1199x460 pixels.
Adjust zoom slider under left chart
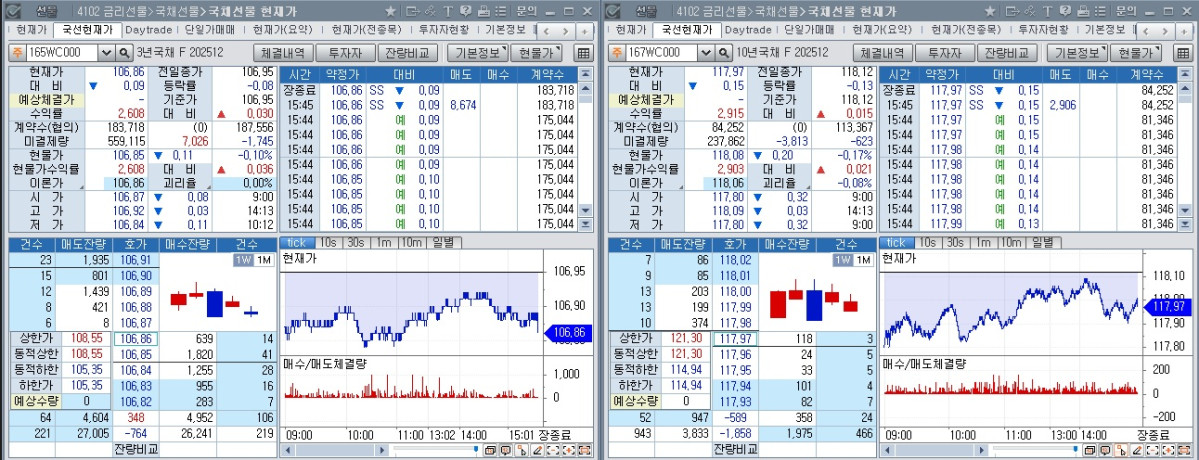coord(476,449)
